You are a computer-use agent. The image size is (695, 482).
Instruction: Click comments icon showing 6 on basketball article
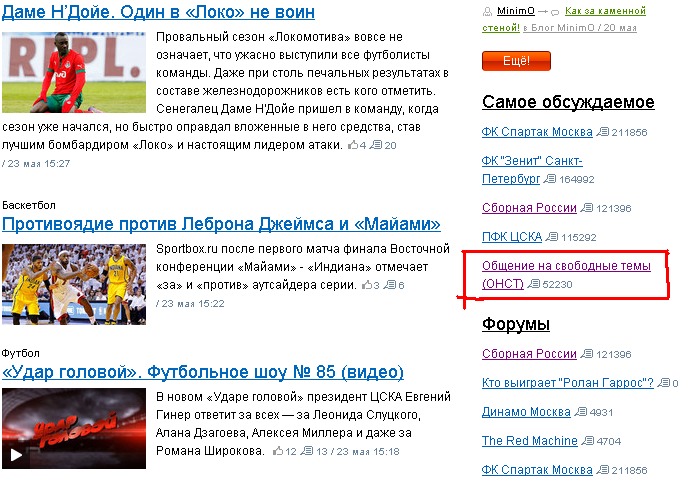tap(390, 285)
